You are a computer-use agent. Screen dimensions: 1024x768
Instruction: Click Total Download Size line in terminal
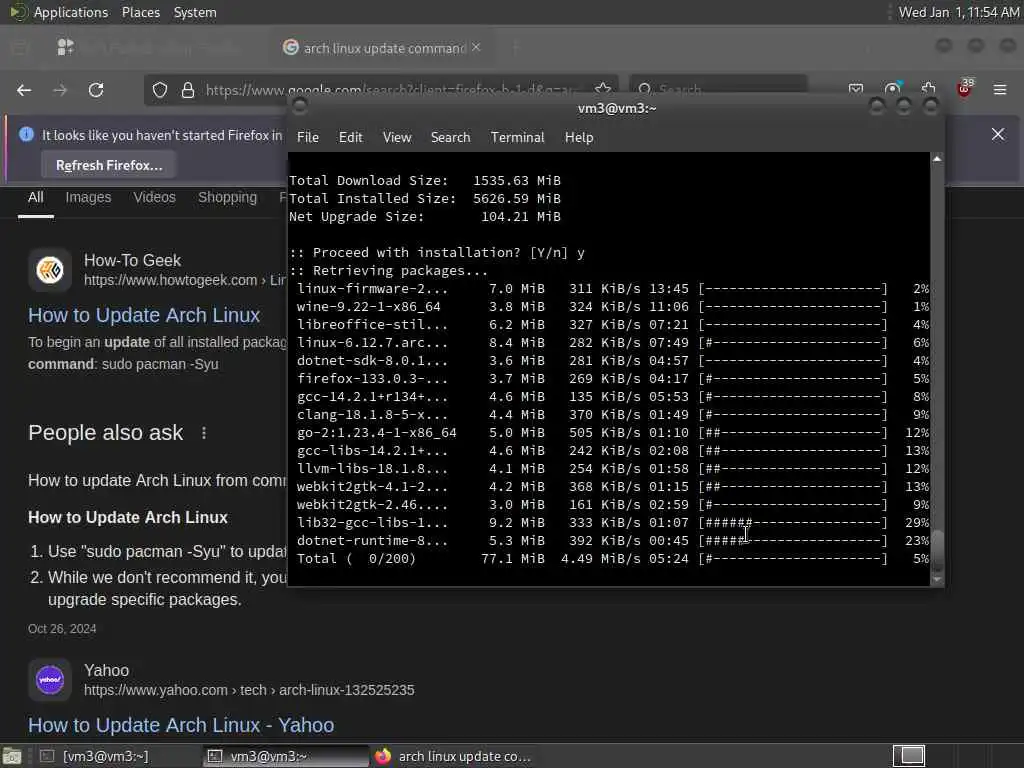[424, 180]
